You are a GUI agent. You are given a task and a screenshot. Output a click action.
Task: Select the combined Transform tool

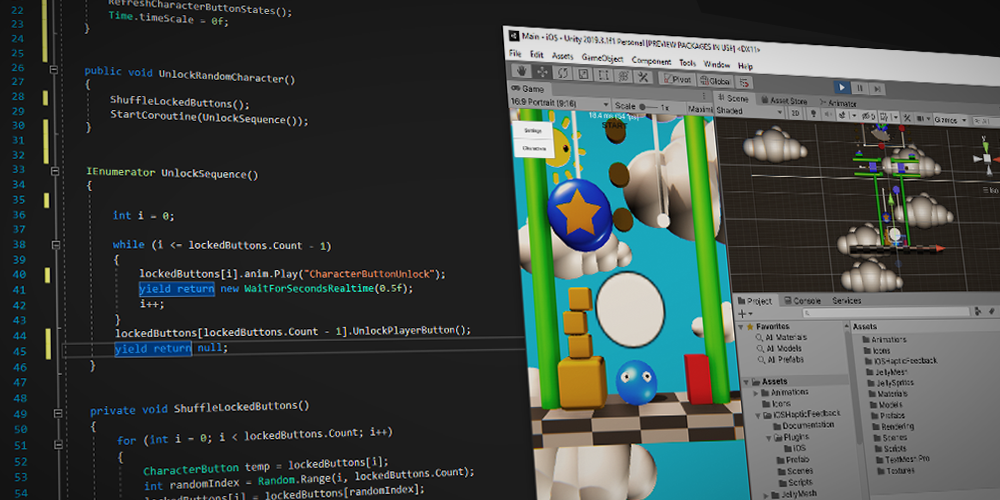pos(623,76)
